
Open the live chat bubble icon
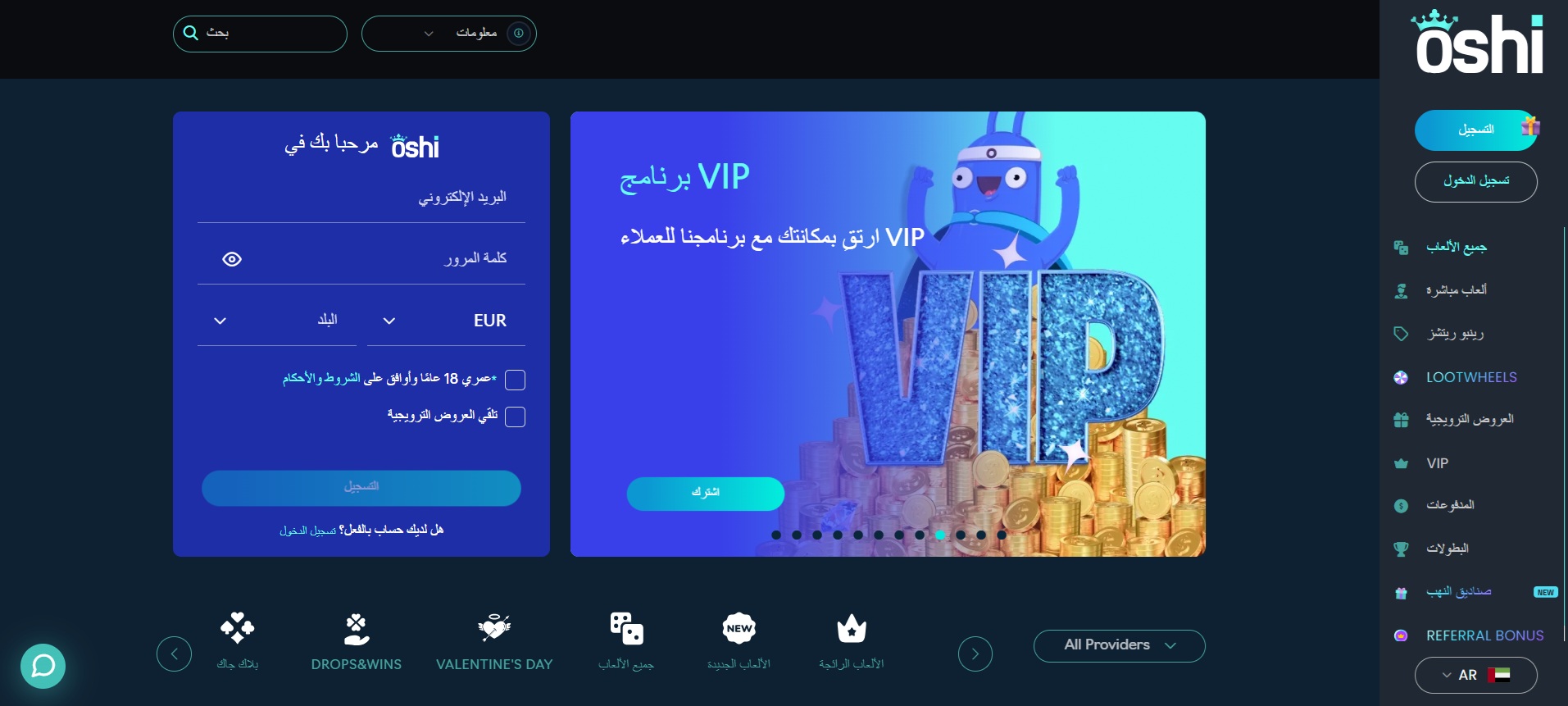pos(43,666)
